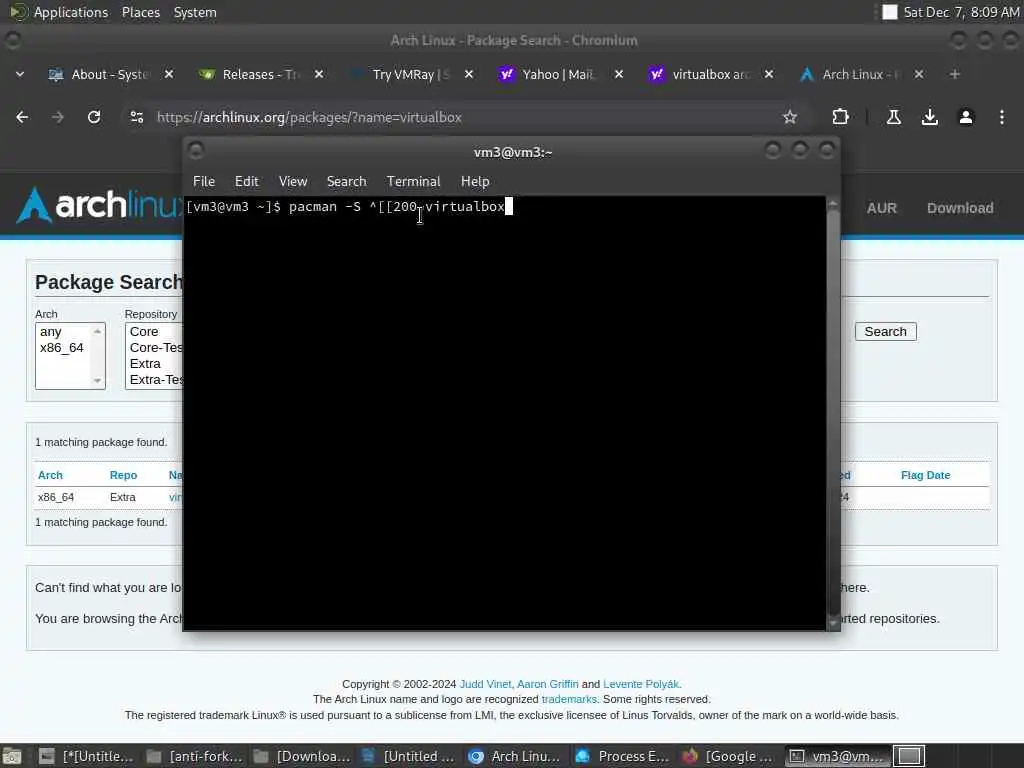Switch to Google Firefox taskbar item

pos(728,756)
